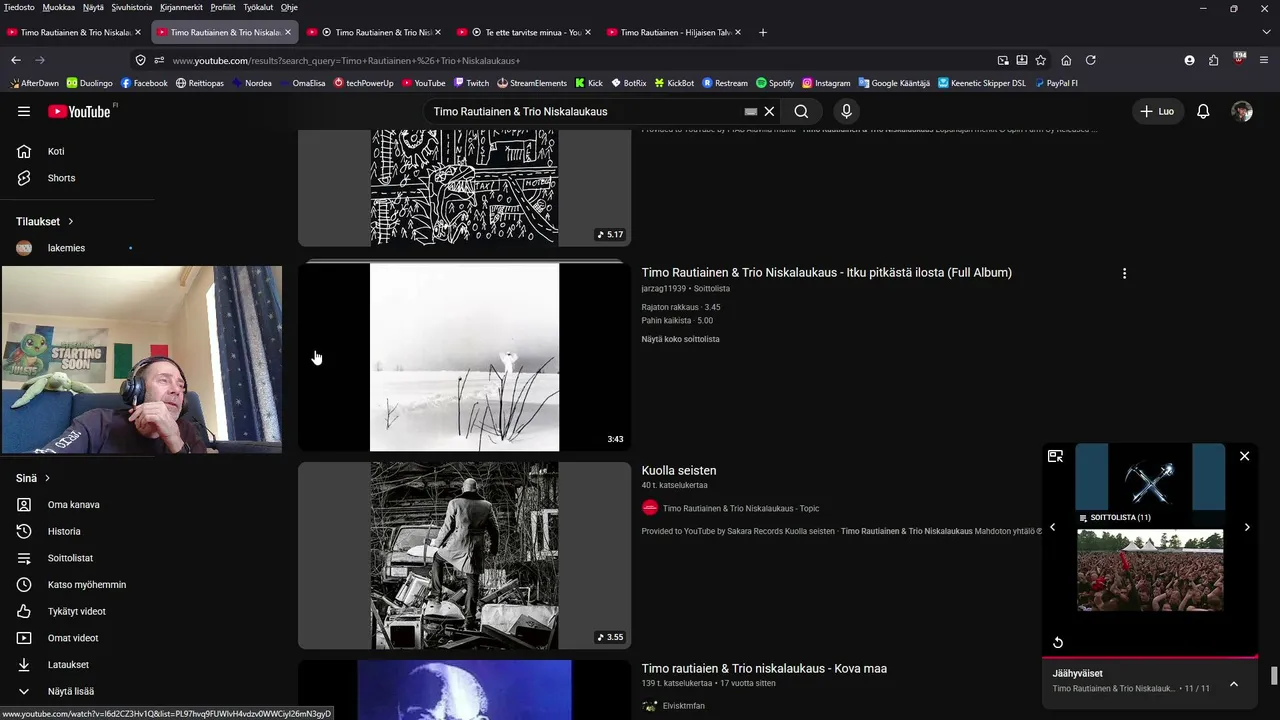Click the magnifier search button
The height and width of the screenshot is (720, 1280).
pyautogui.click(x=801, y=111)
